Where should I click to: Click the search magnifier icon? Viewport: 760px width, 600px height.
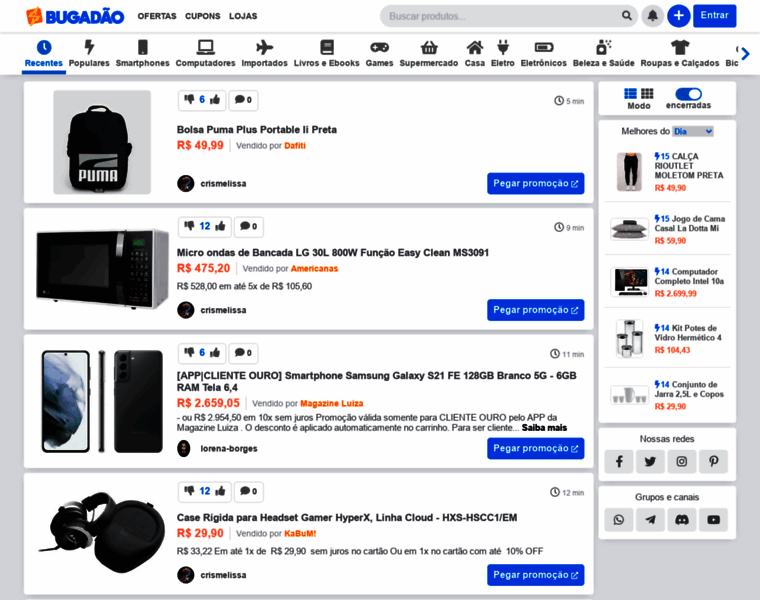point(627,16)
